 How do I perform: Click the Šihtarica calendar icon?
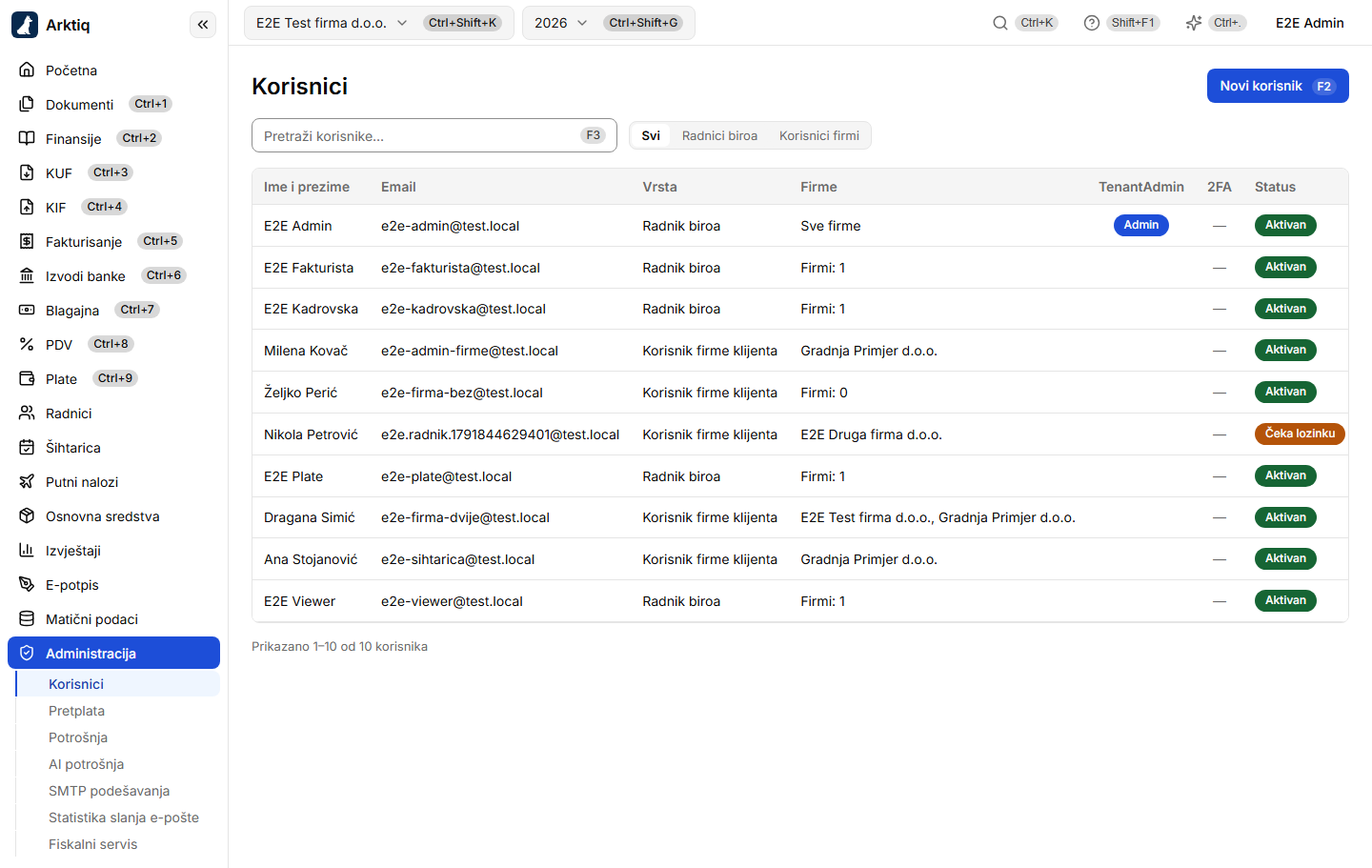click(x=27, y=447)
